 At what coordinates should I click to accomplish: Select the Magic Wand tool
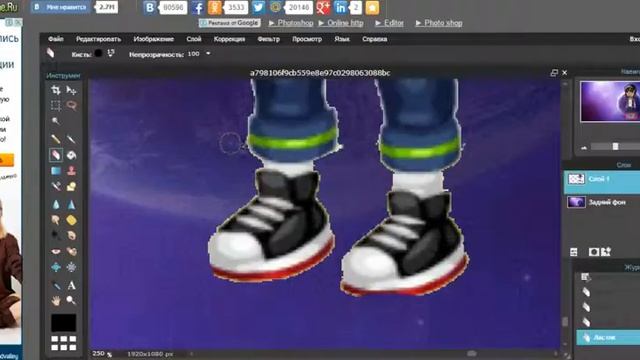tap(56, 121)
